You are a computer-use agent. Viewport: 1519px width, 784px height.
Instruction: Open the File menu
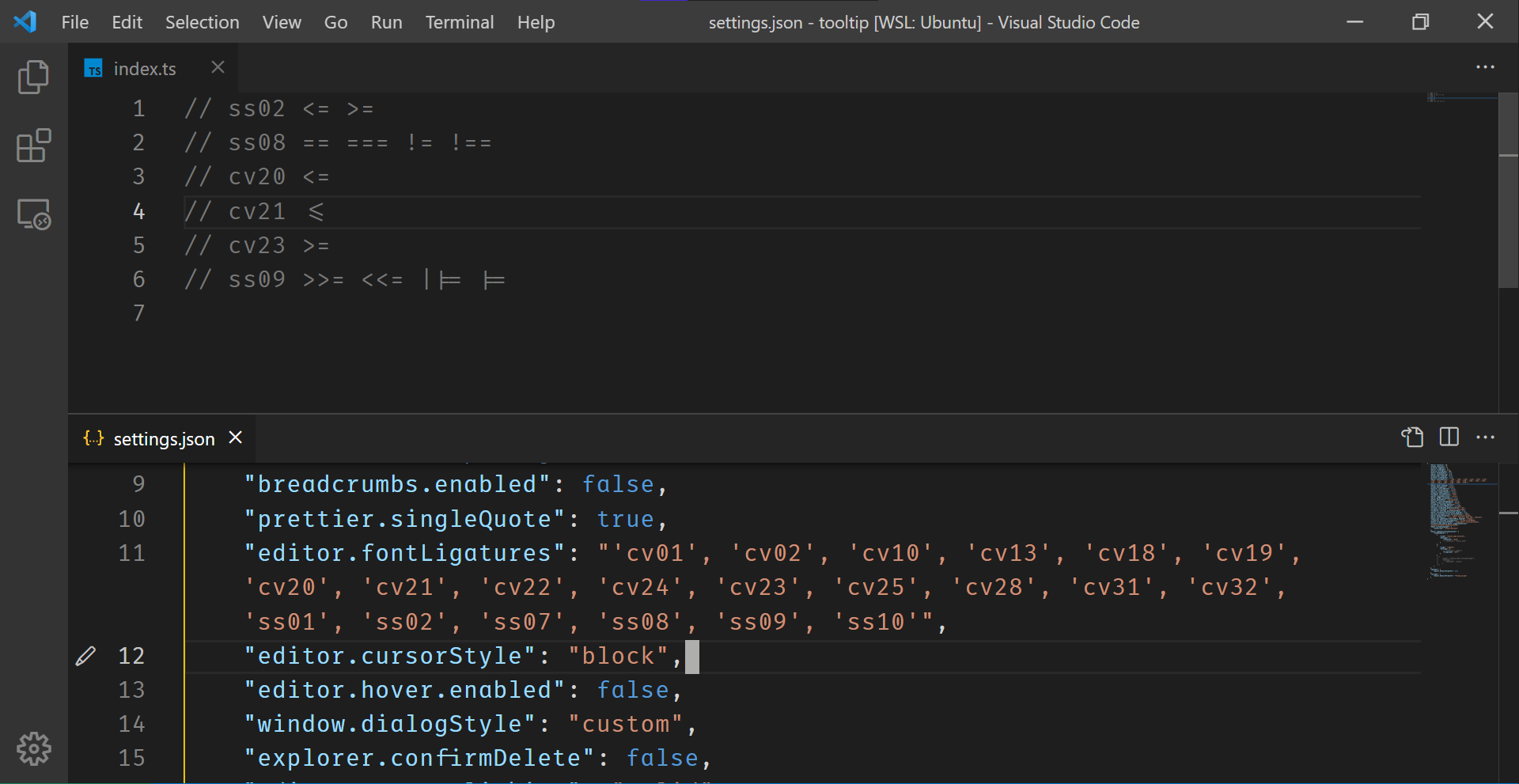pos(74,22)
